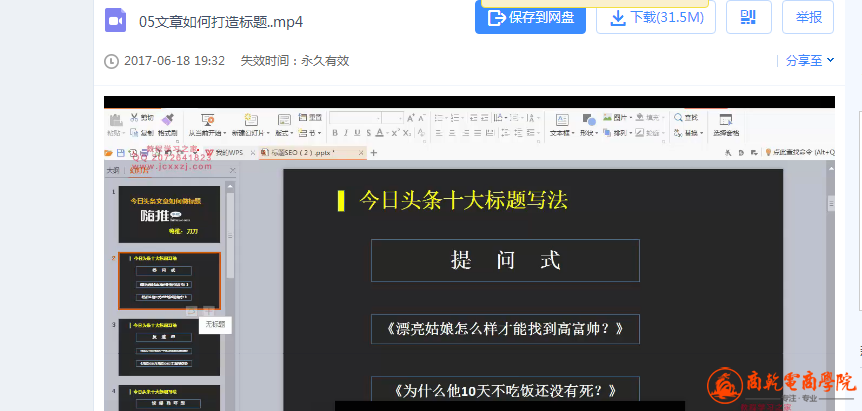This screenshot has width=862, height=411.
Task: Open the font size combo box
Action: [x=393, y=118]
